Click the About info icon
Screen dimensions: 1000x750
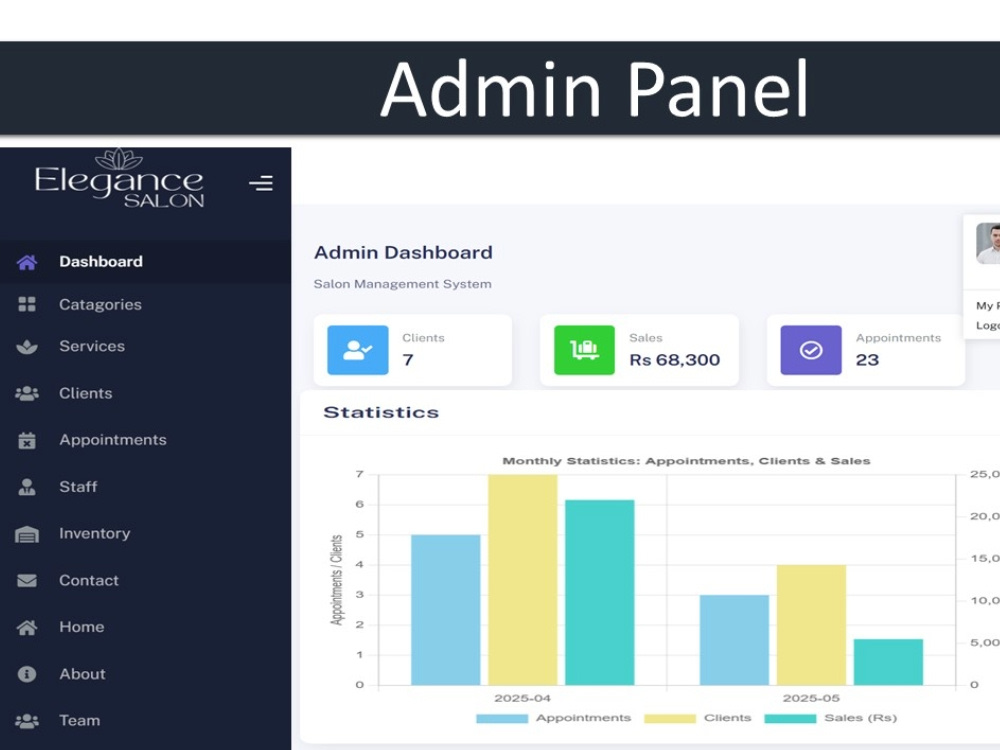tap(27, 674)
